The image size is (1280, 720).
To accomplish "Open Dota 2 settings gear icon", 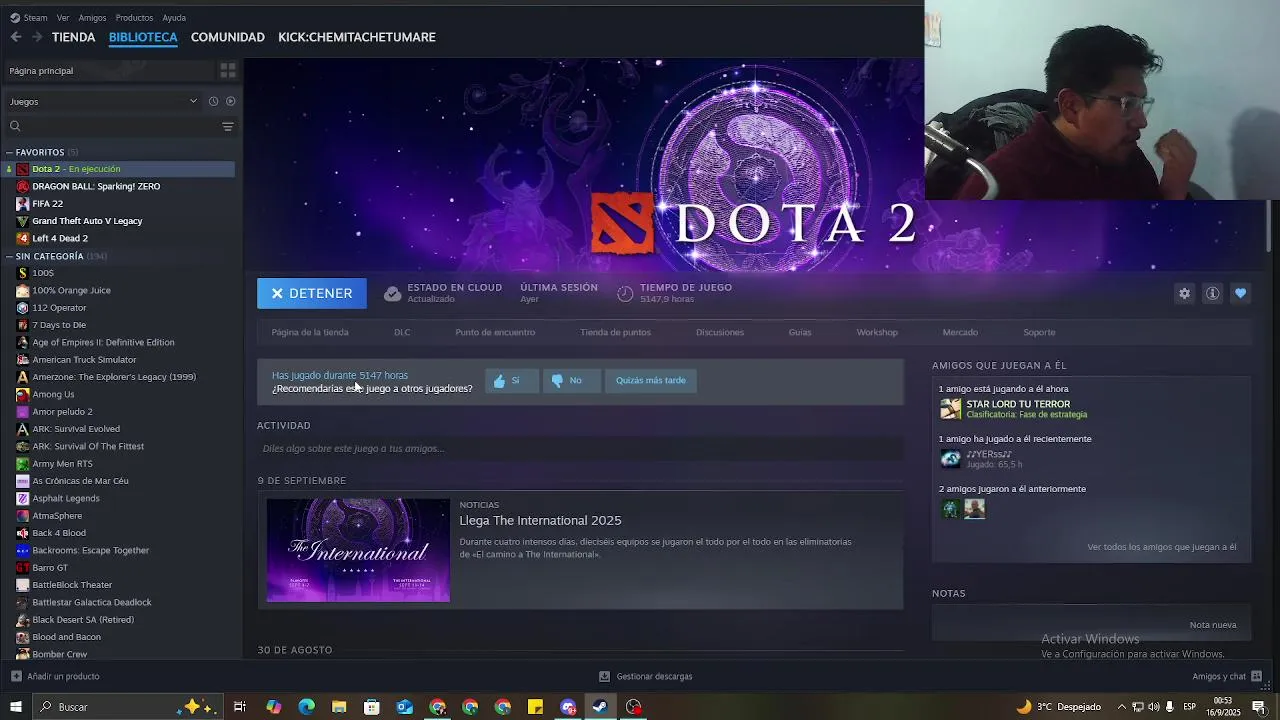I will (1184, 293).
